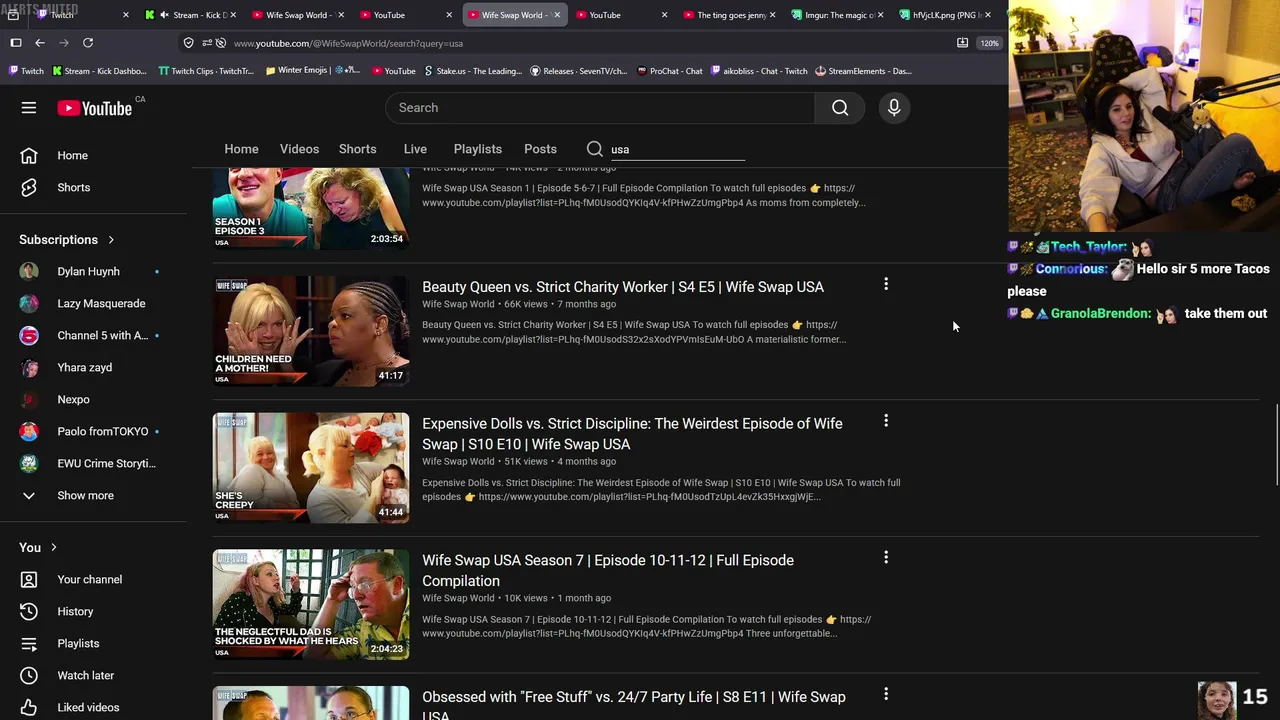Open the She's Creepy video thumbnail
The width and height of the screenshot is (1280, 720).
tap(311, 468)
